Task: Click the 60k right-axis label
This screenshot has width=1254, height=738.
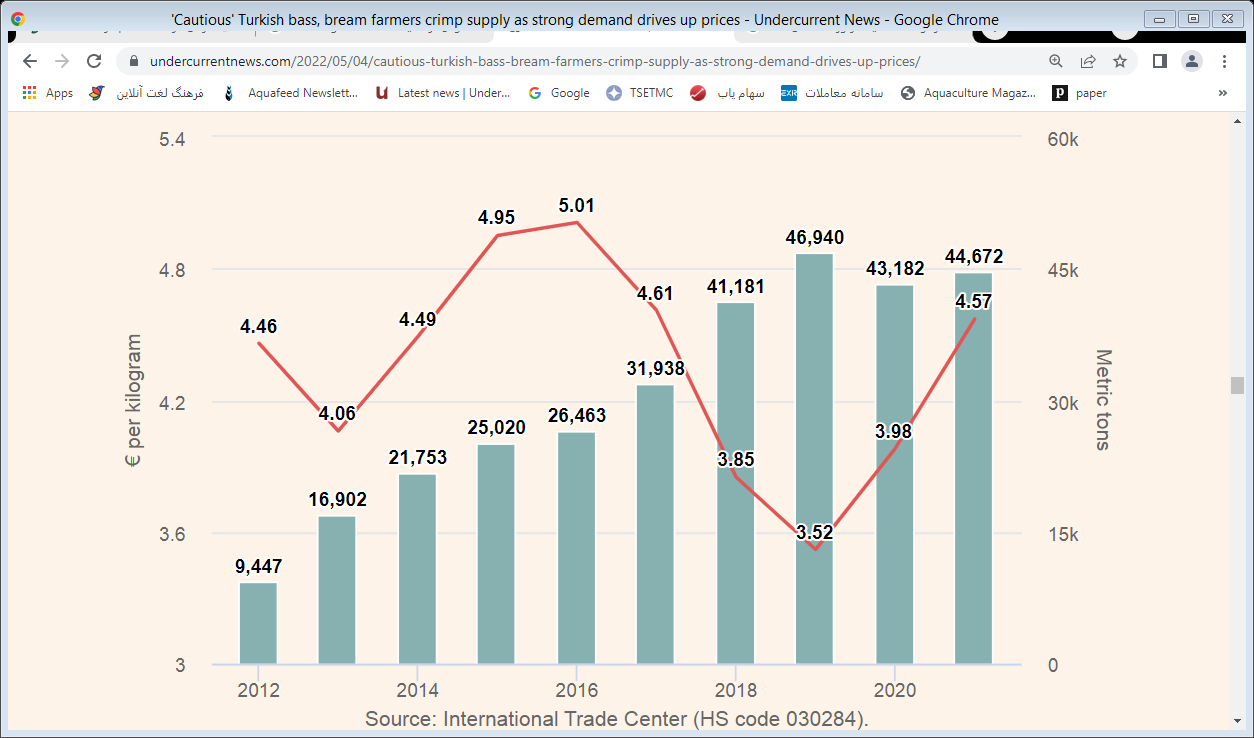Action: point(1062,140)
